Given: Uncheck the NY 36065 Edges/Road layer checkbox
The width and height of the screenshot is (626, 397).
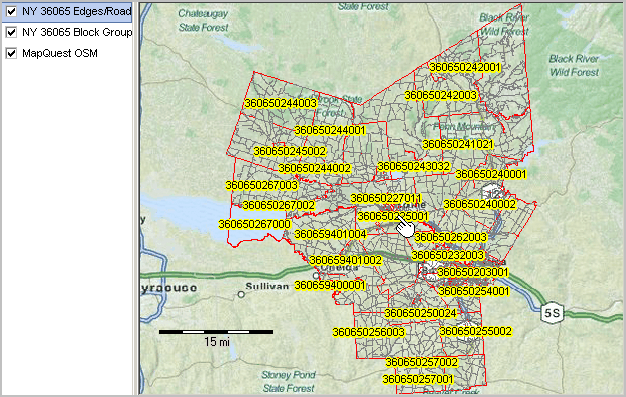Looking at the screenshot, I should [11, 12].
